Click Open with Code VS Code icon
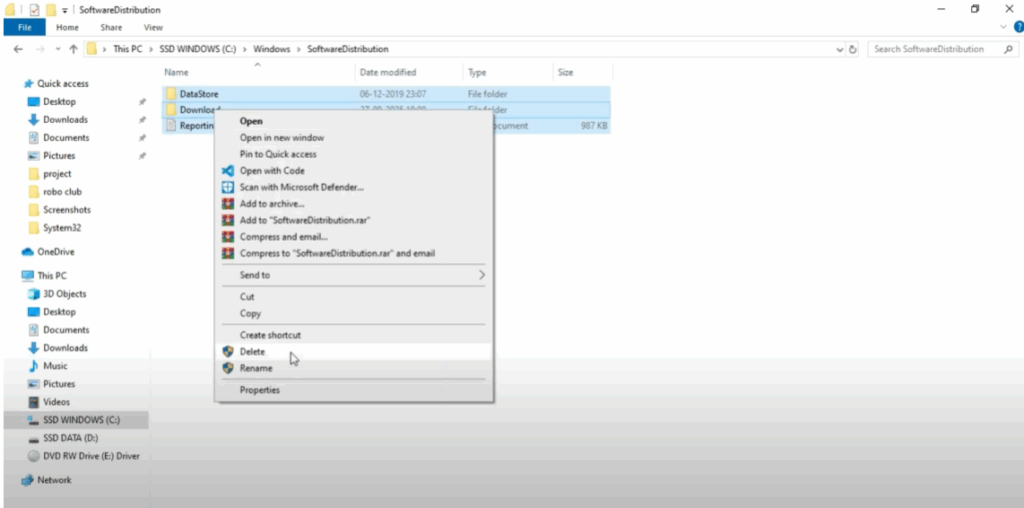Image resolution: width=1024 pixels, height=508 pixels. pyautogui.click(x=228, y=170)
